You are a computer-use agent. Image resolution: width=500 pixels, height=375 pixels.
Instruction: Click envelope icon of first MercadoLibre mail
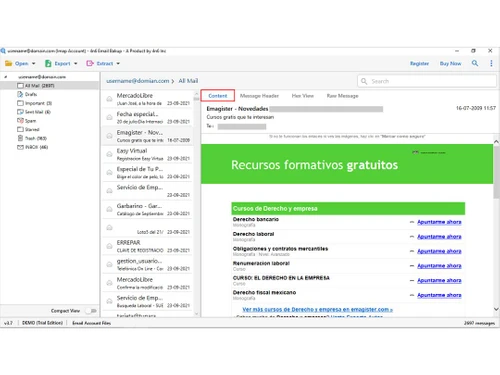(x=109, y=99)
